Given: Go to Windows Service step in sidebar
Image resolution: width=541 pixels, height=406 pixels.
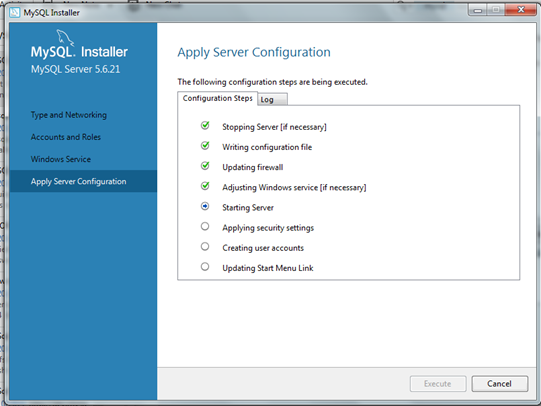Looking at the screenshot, I should (x=61, y=159).
